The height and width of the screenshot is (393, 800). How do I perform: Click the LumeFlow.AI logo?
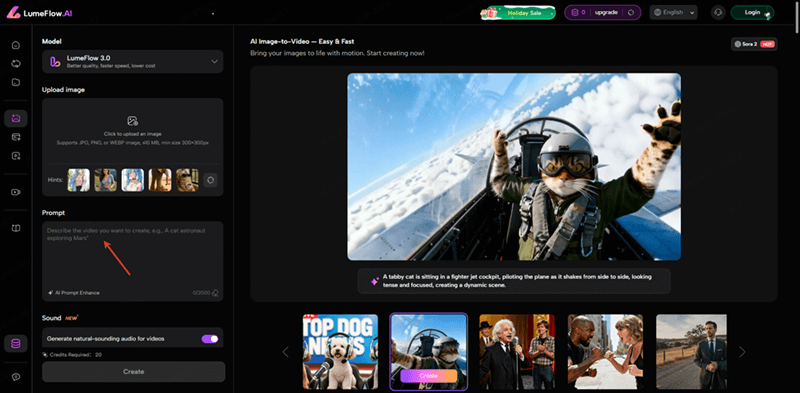click(39, 13)
